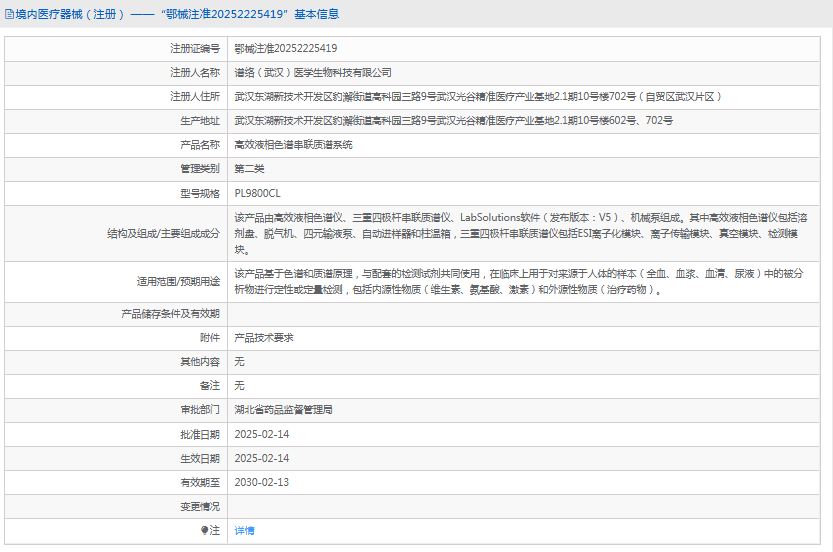Click the 型号规格 label
Viewport: 833px width, 552px height.
pyautogui.click(x=200, y=193)
